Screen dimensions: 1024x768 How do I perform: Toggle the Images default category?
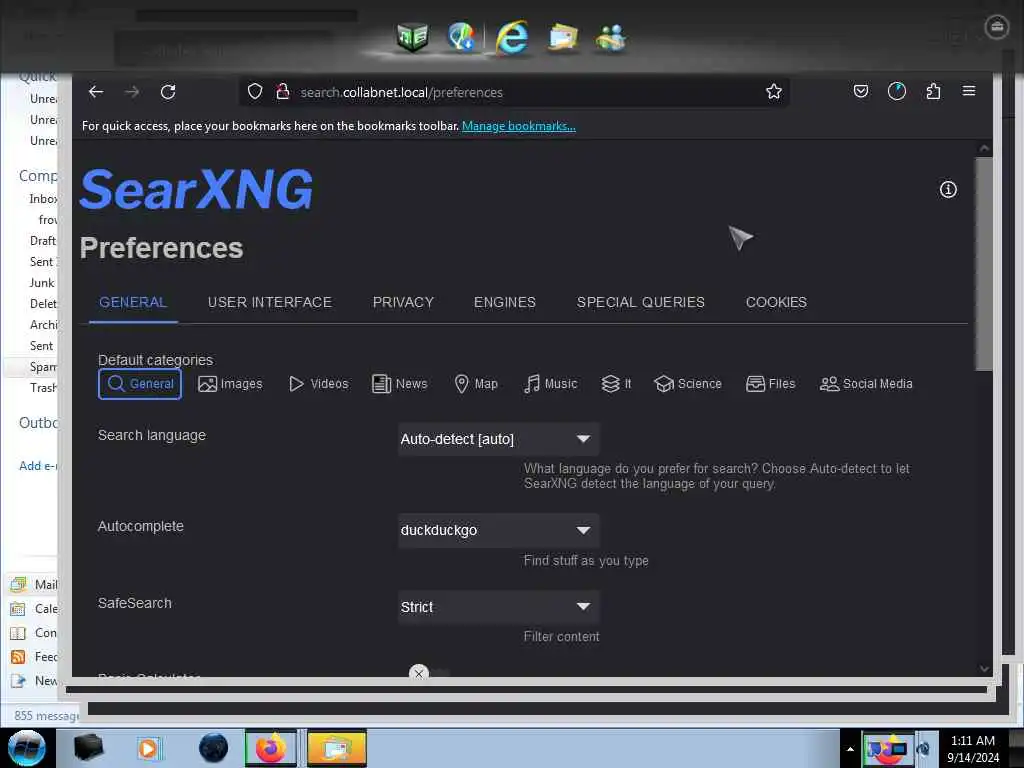230,384
